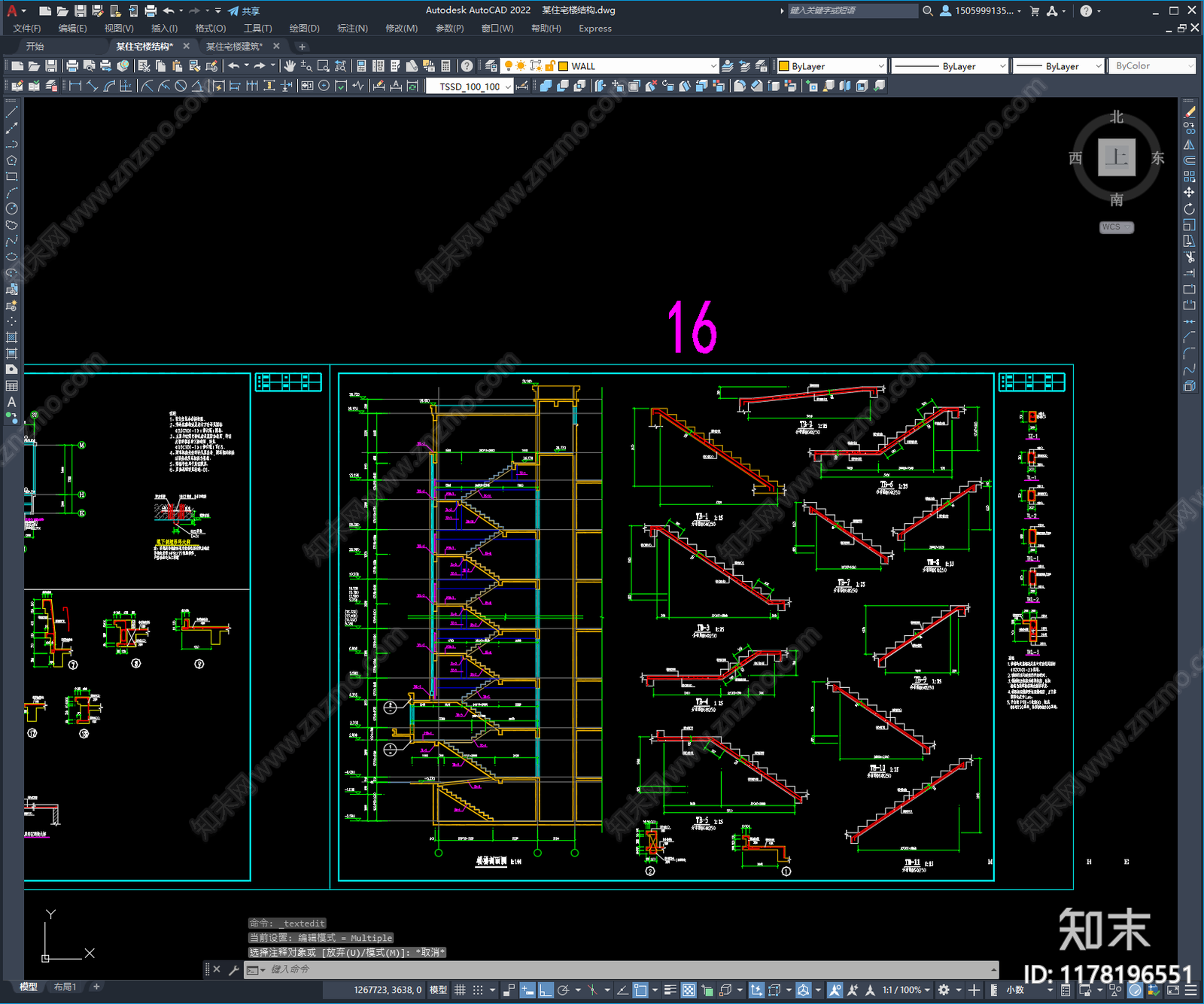Open the Undo history dropdown arrow

click(x=247, y=66)
